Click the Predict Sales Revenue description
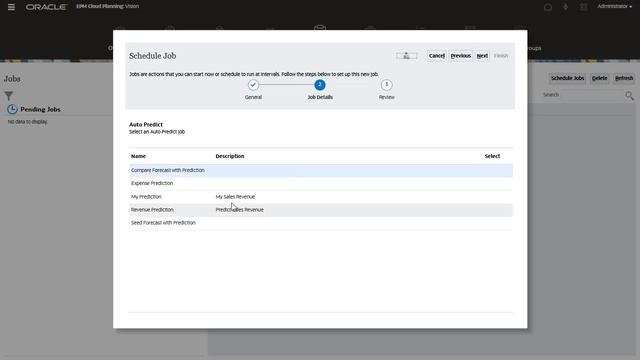640x360 pixels. [239, 210]
